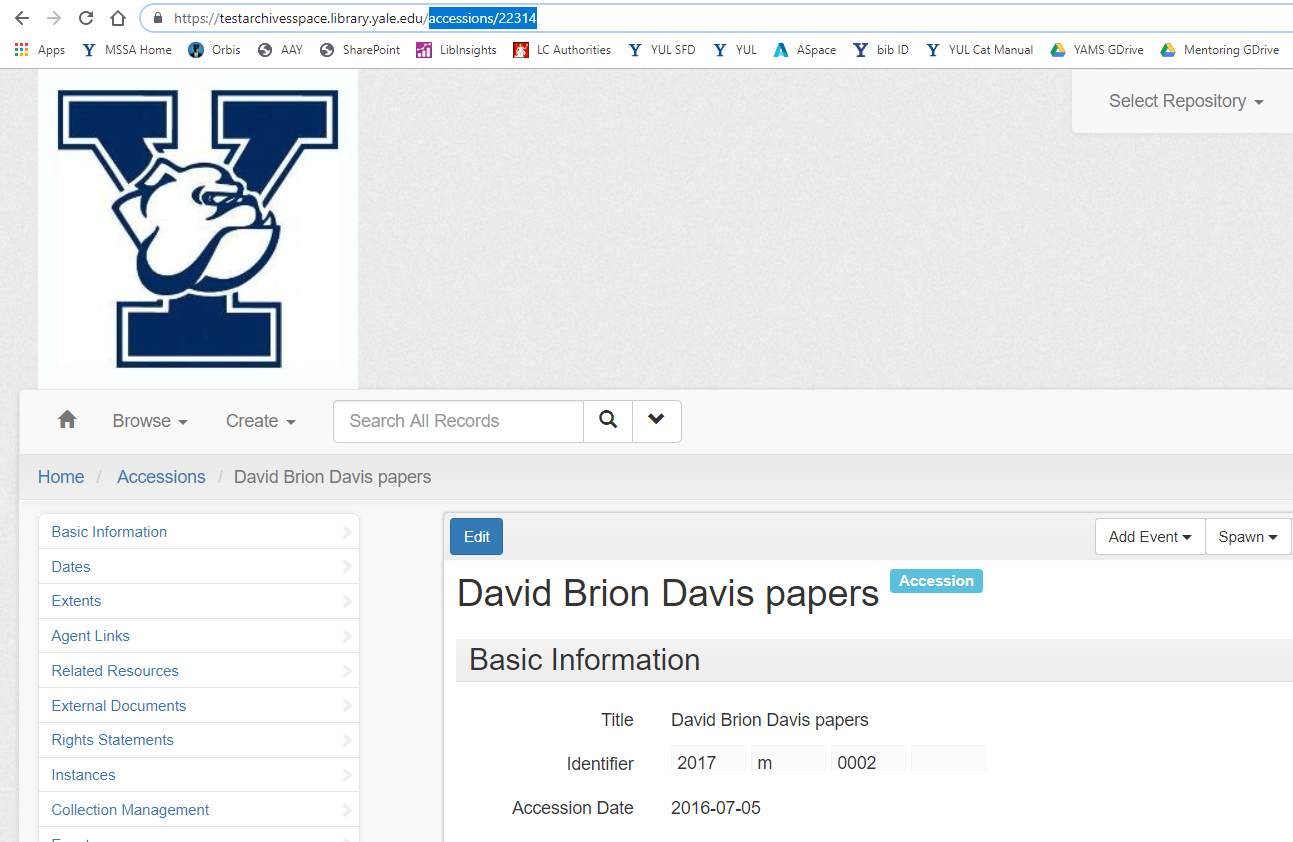Click the Yale bulldog logo
1293x842 pixels.
click(198, 229)
